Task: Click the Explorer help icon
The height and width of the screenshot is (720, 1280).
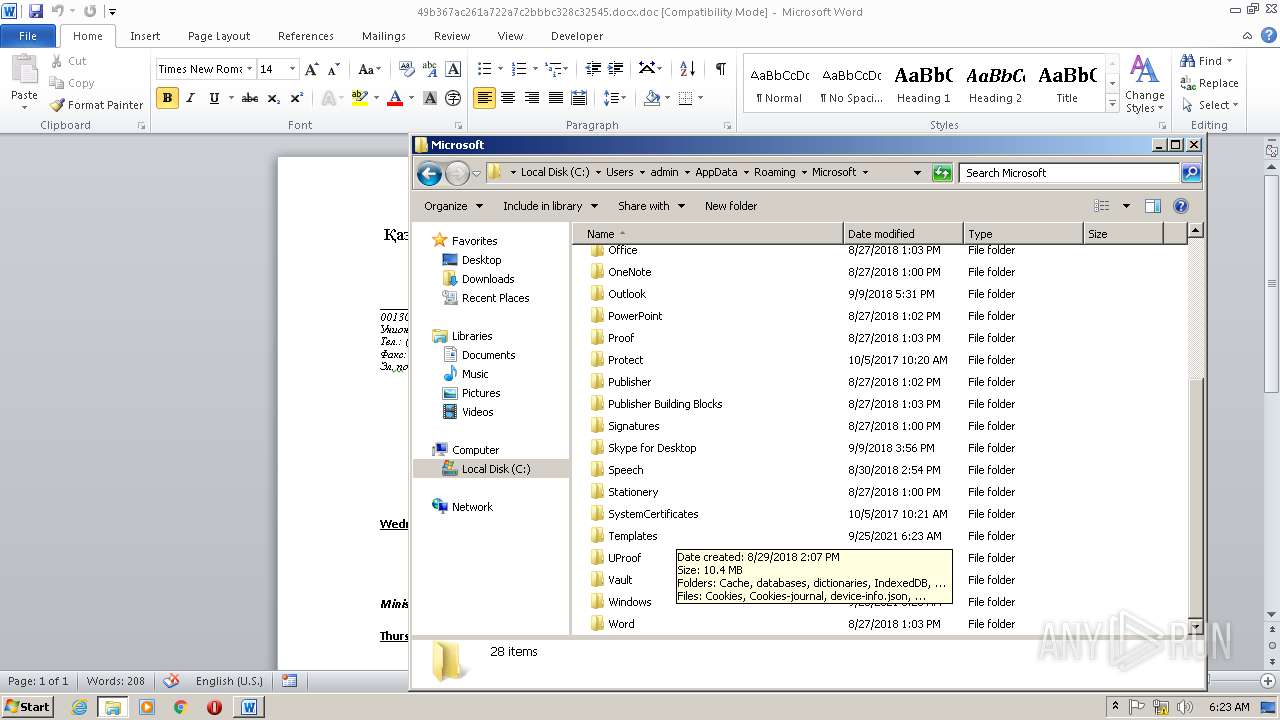Action: click(x=1181, y=206)
